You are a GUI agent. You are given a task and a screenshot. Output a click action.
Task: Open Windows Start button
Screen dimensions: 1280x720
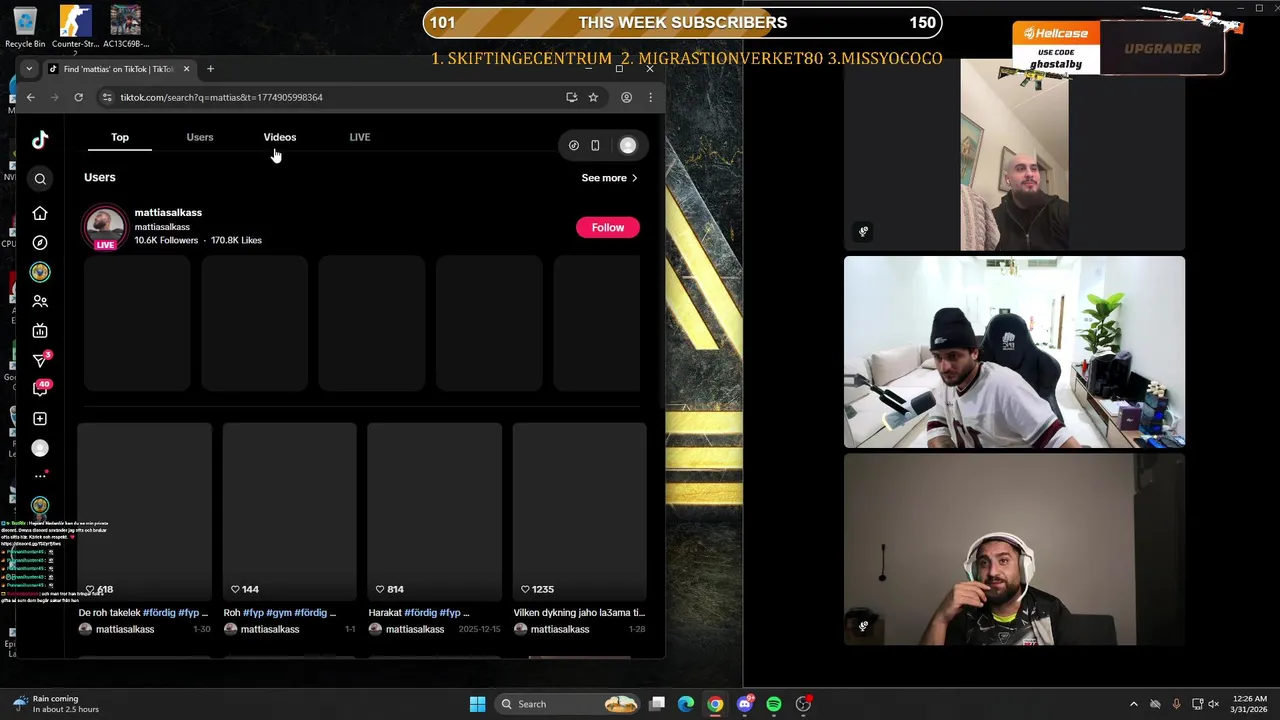[477, 704]
